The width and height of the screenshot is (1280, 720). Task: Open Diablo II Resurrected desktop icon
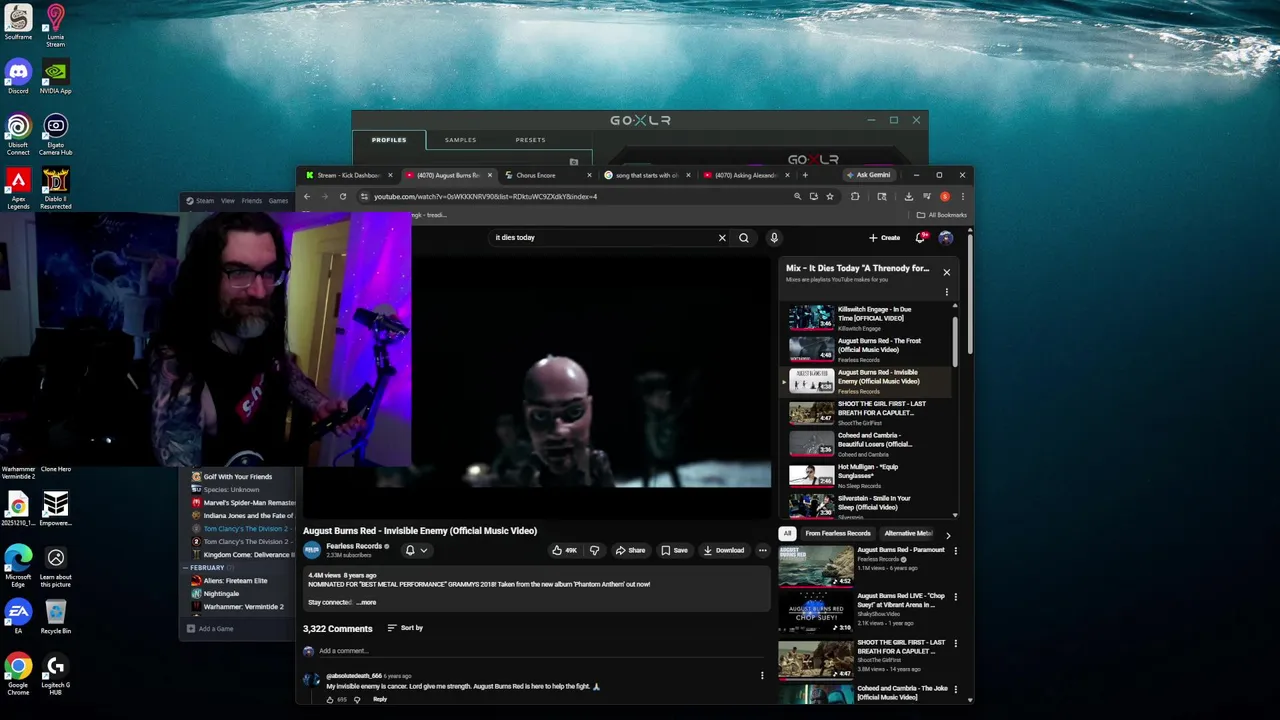point(55,189)
